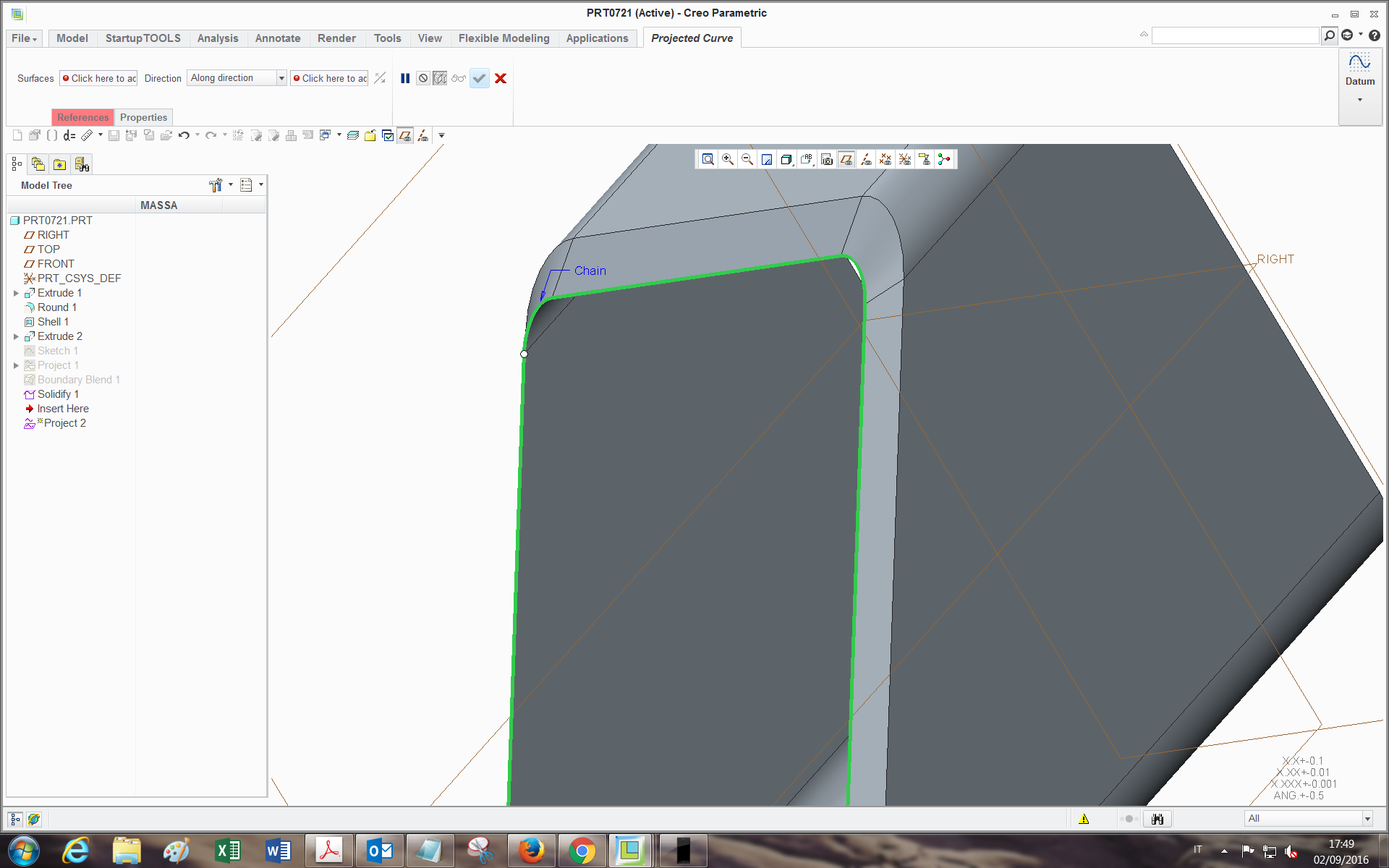The width and height of the screenshot is (1389, 868).
Task: Open Google Chrome from the taskbar
Action: pyautogui.click(x=582, y=851)
